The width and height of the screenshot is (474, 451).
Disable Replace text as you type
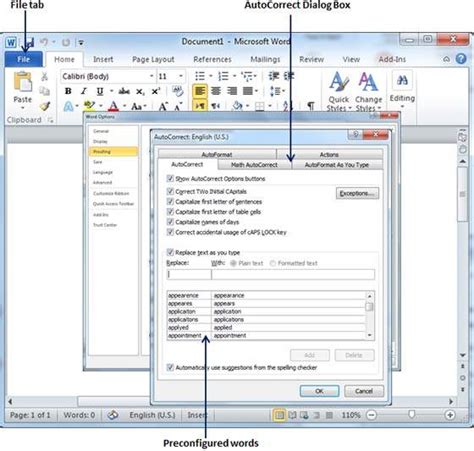pos(170,252)
